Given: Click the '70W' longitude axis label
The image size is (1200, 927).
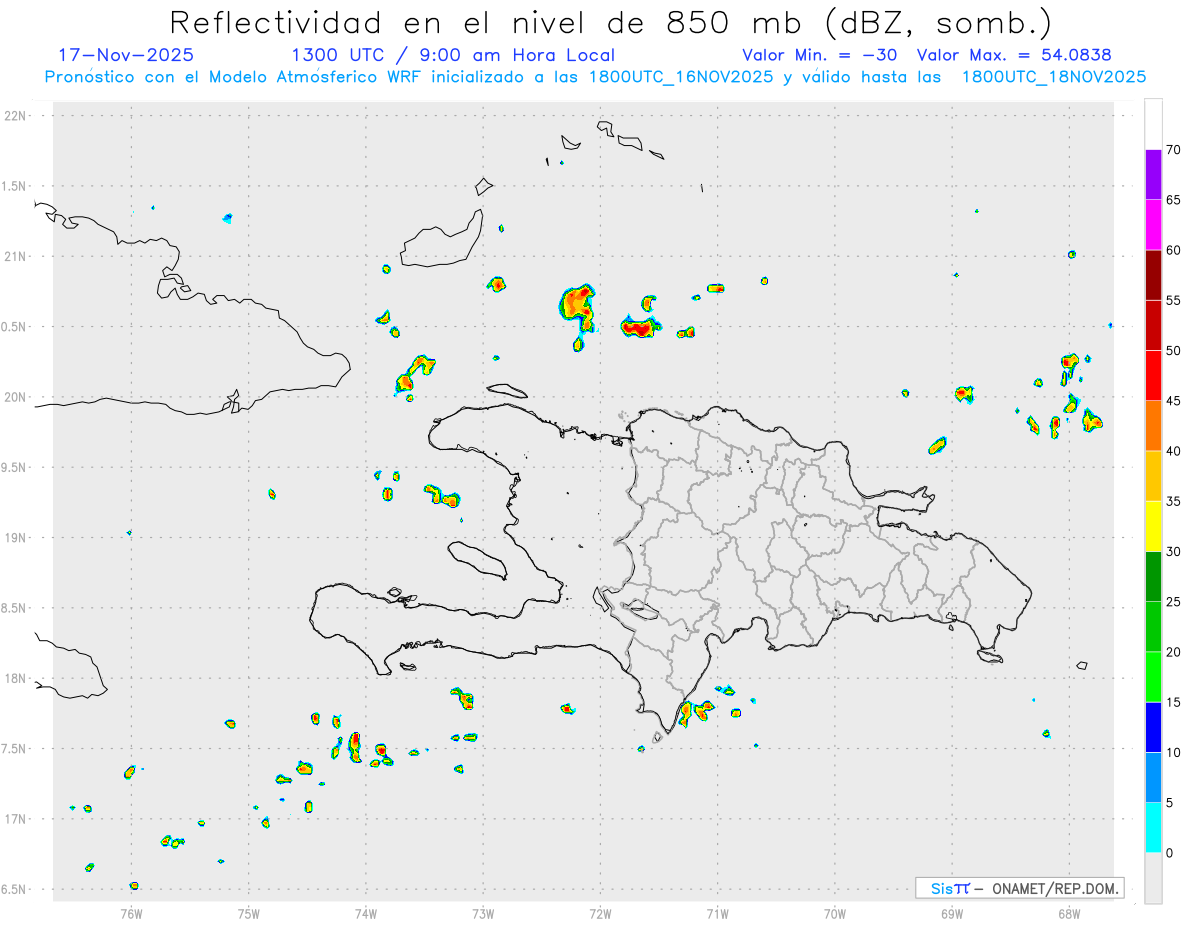Looking at the screenshot, I should (x=835, y=913).
